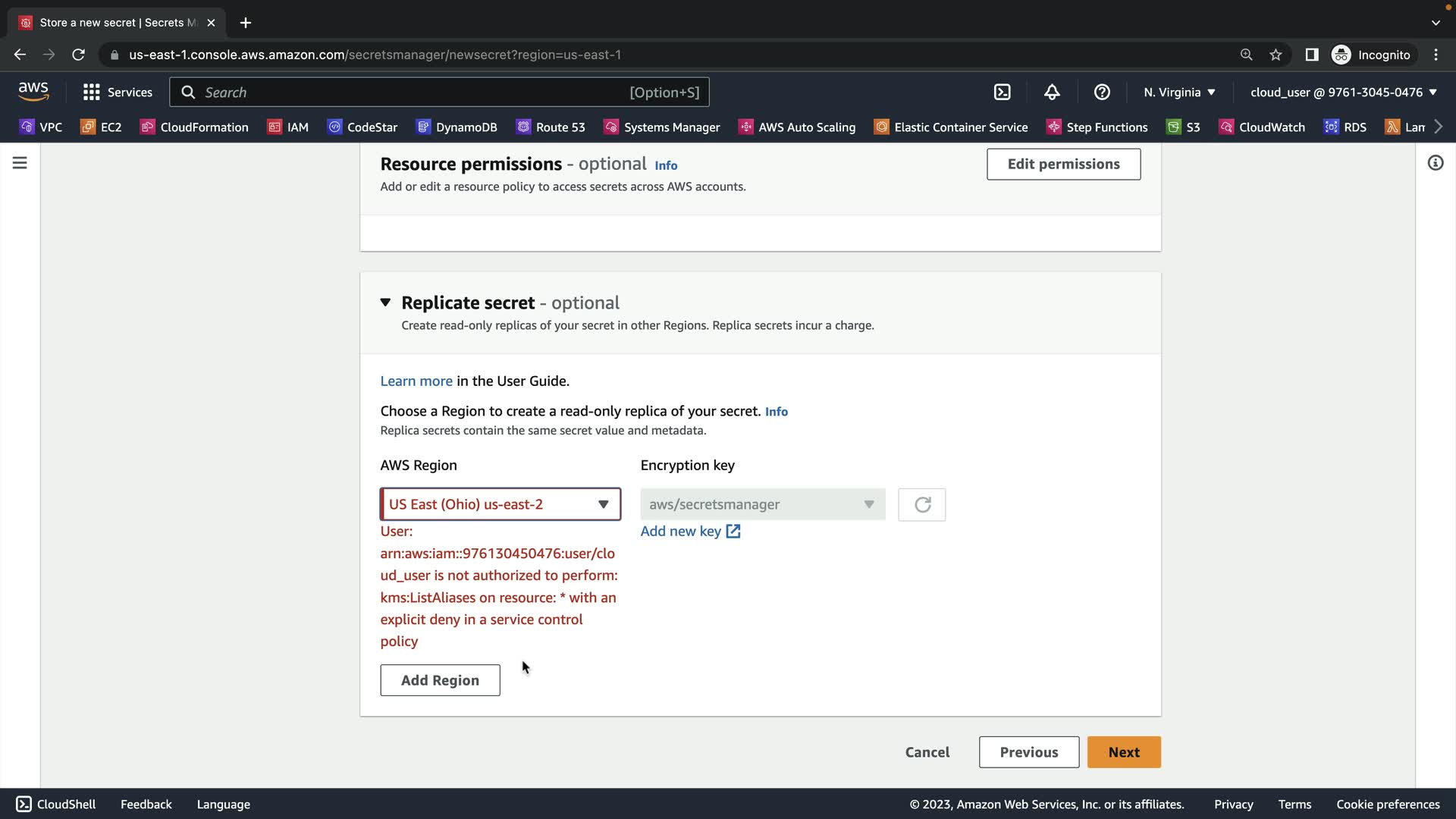1456x819 pixels.
Task: Open the side navigation hamburger menu
Action: (20, 163)
